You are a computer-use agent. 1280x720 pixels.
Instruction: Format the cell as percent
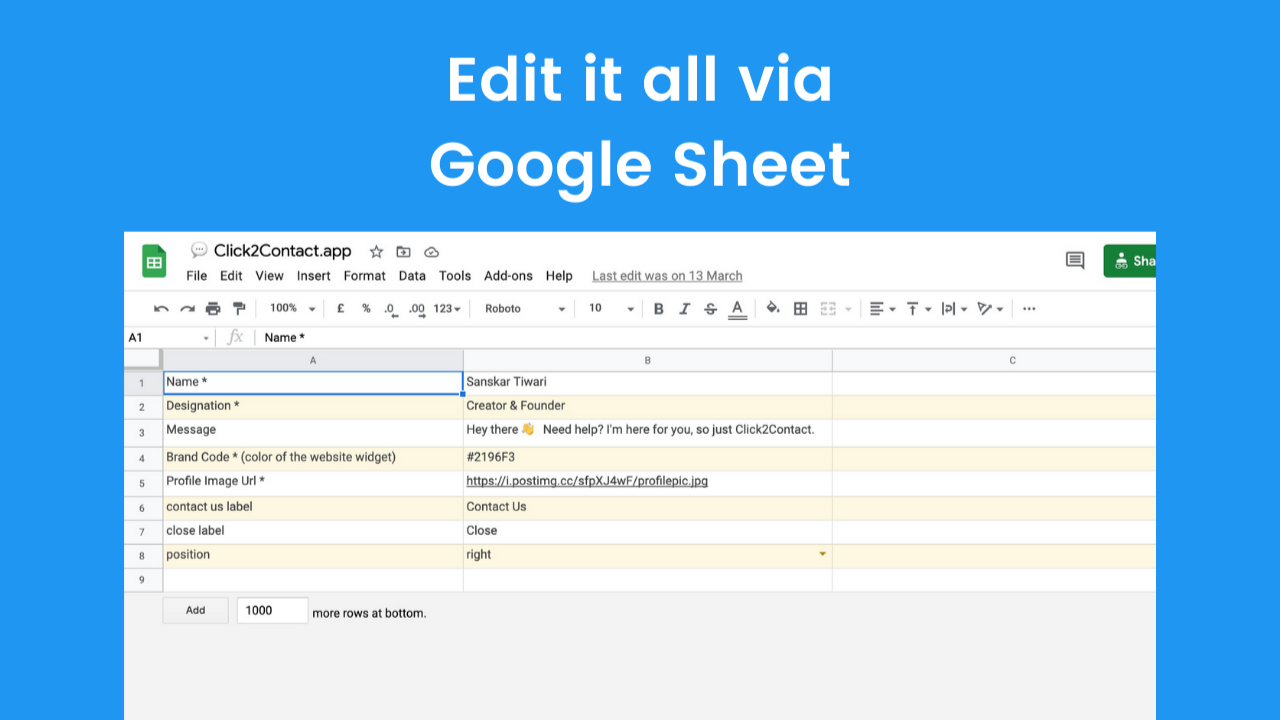[366, 309]
